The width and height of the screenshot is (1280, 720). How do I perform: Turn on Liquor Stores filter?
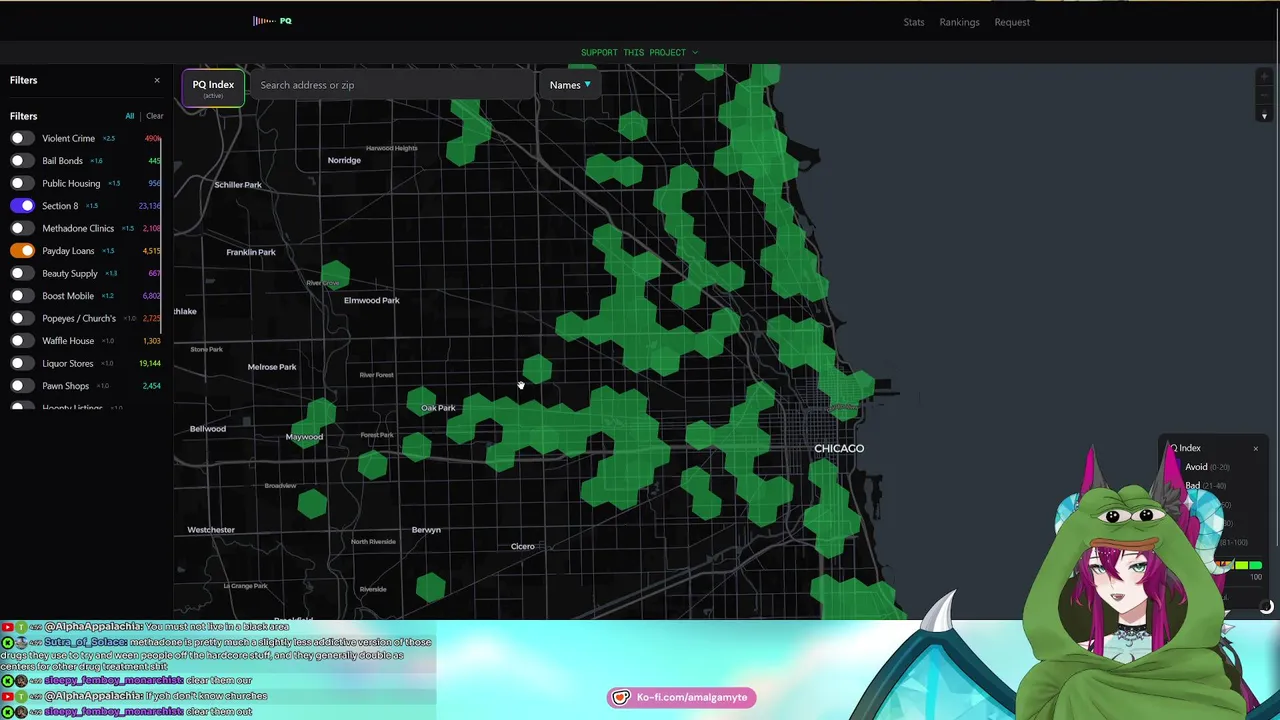21,363
